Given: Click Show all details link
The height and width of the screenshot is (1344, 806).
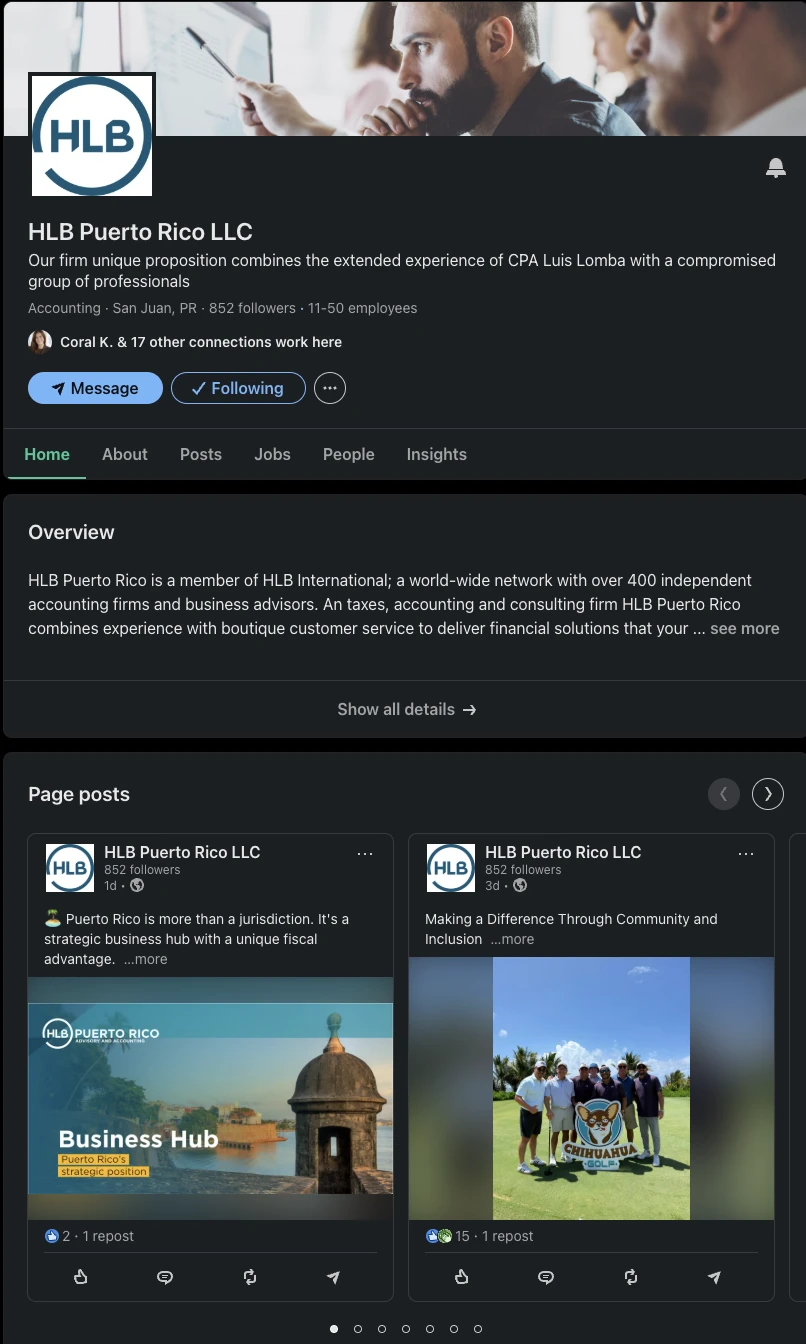Looking at the screenshot, I should pyautogui.click(x=406, y=709).
